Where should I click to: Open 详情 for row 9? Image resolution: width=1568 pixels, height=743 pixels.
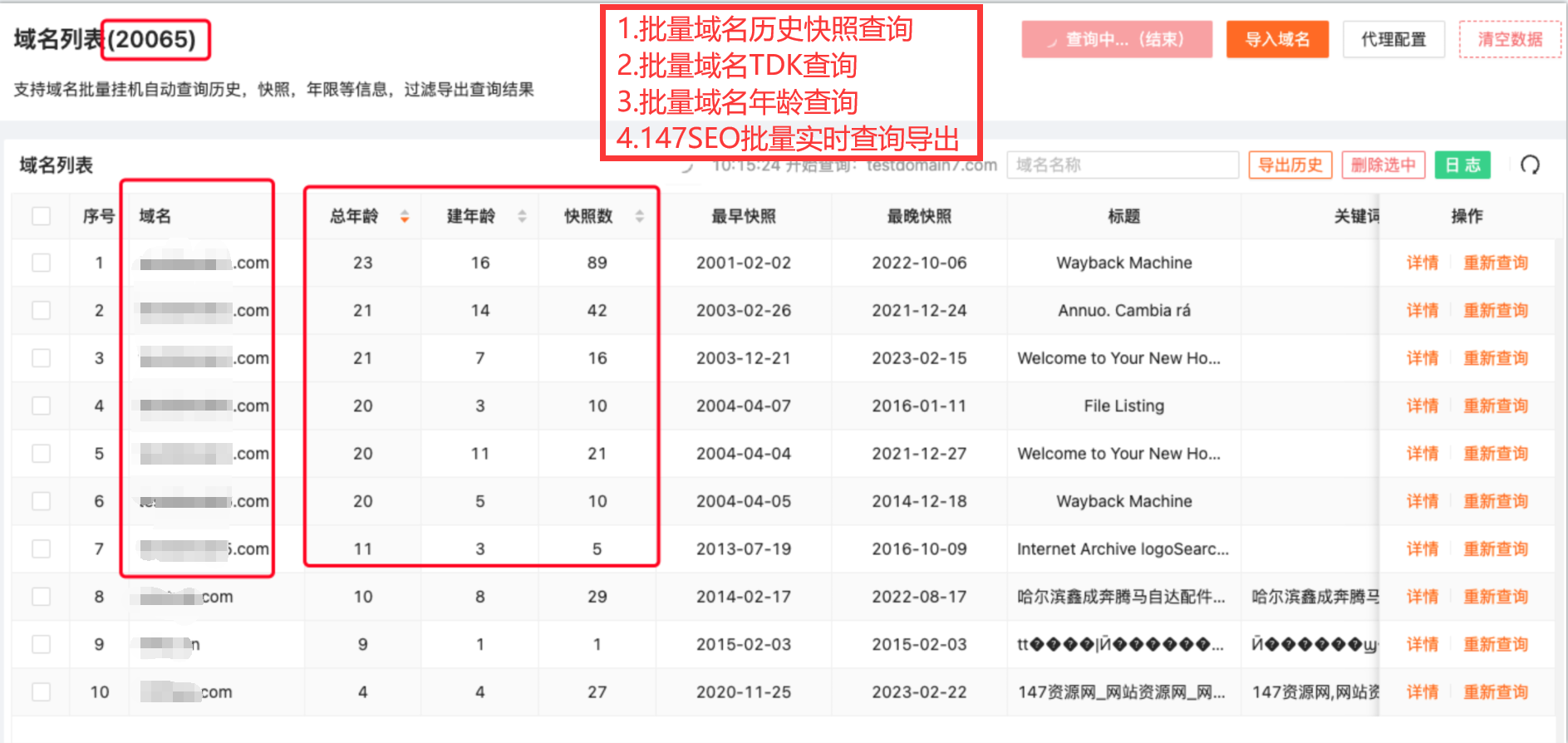[1422, 644]
